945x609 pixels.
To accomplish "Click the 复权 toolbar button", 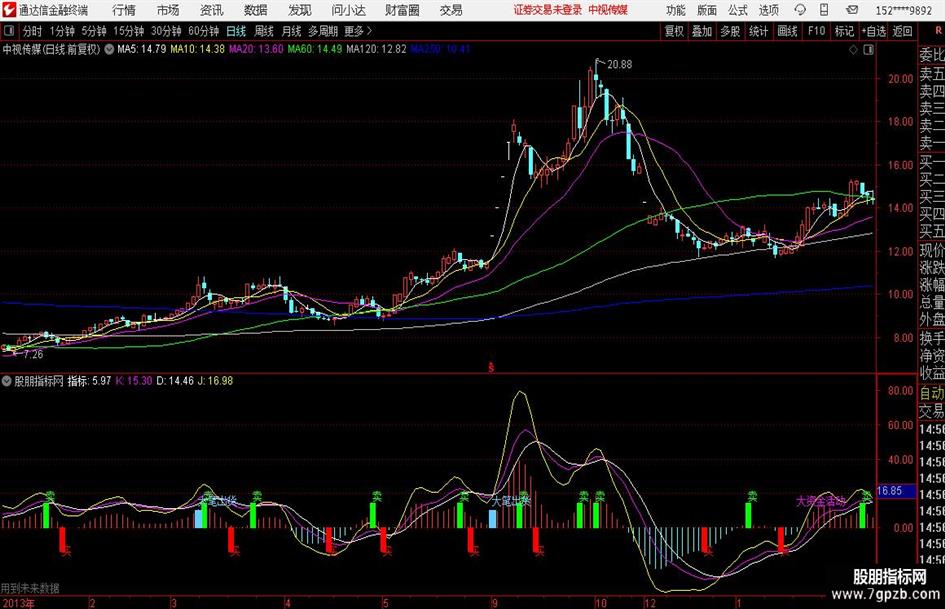I will [x=674, y=31].
